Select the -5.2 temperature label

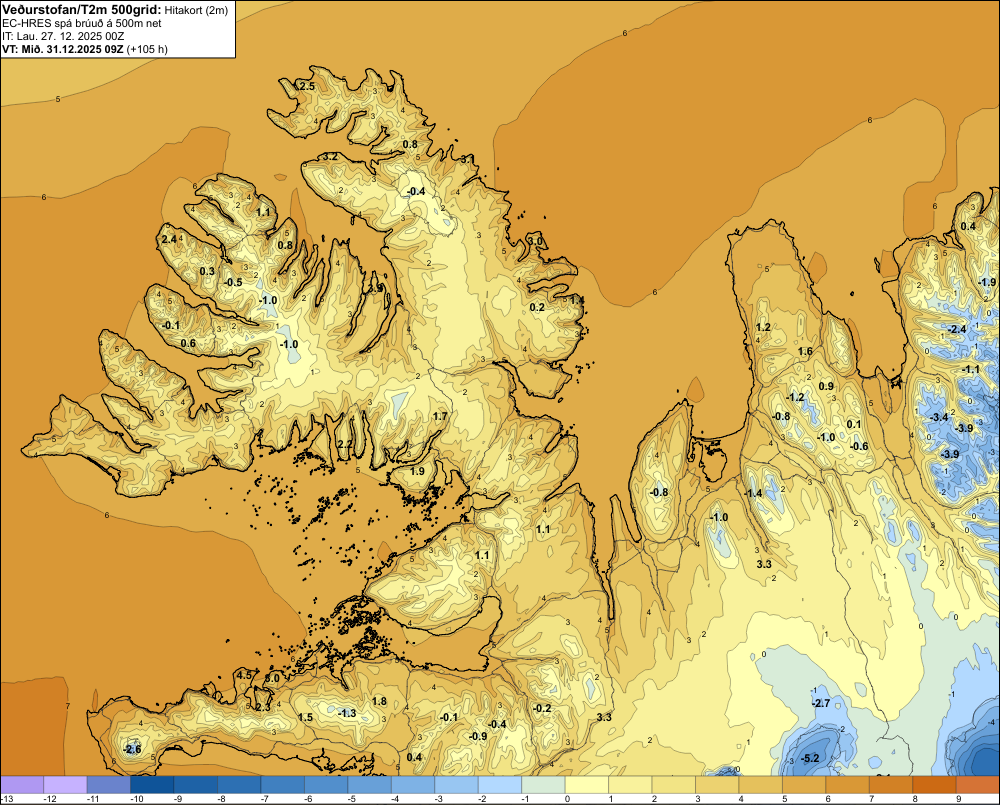pyautogui.click(x=810, y=758)
